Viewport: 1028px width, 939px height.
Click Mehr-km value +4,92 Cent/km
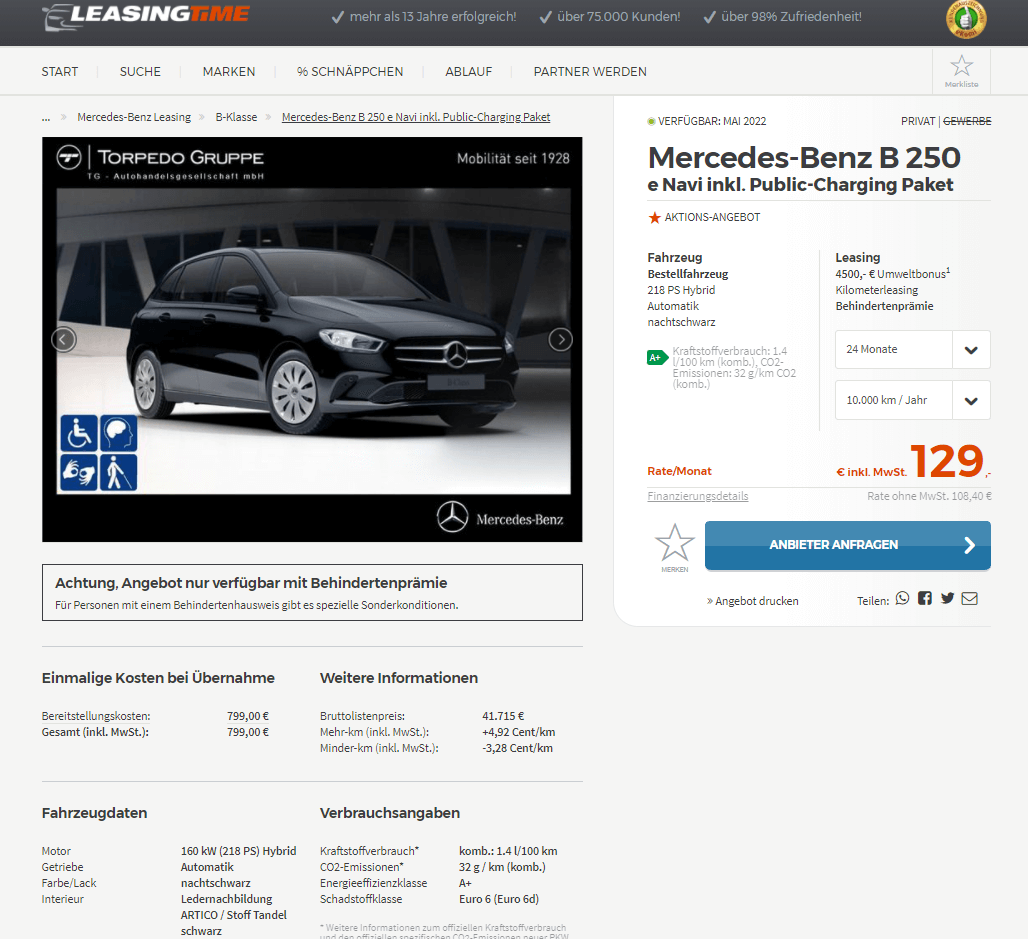(x=519, y=732)
